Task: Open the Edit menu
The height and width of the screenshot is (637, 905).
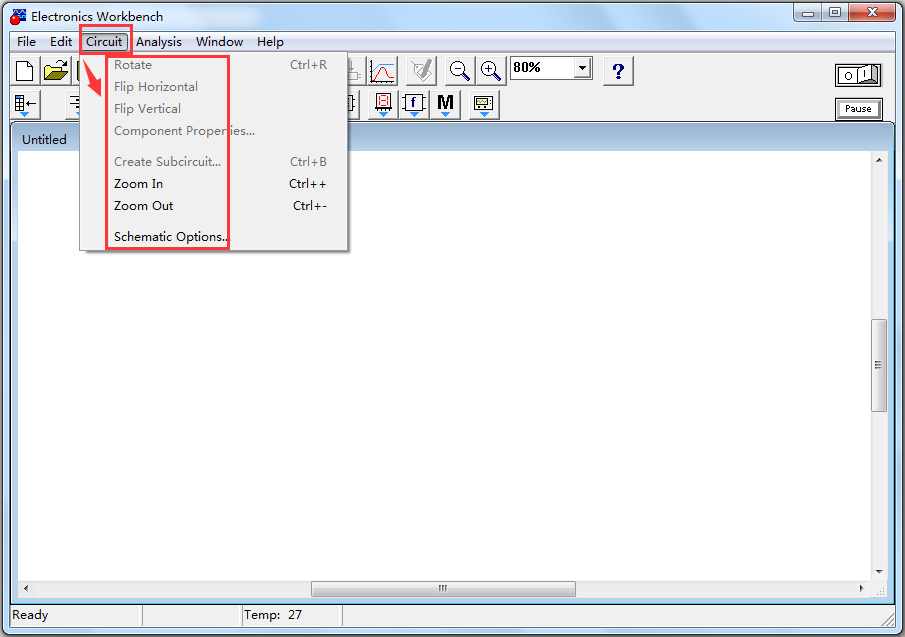Action: pos(61,42)
